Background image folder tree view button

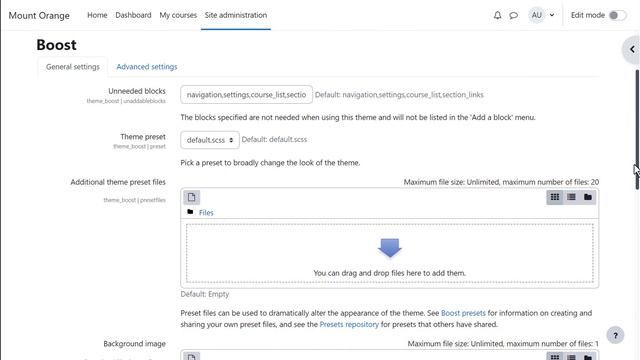tap(588, 357)
